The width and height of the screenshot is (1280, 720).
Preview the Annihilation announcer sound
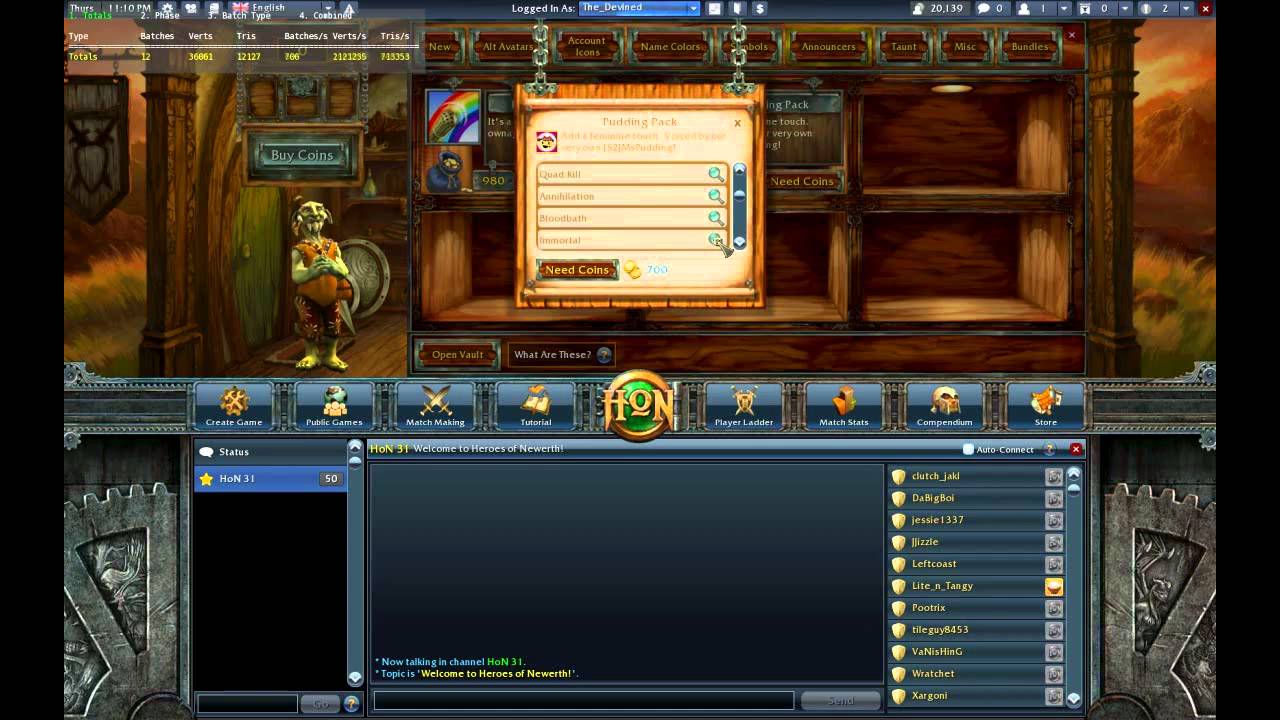[715, 196]
